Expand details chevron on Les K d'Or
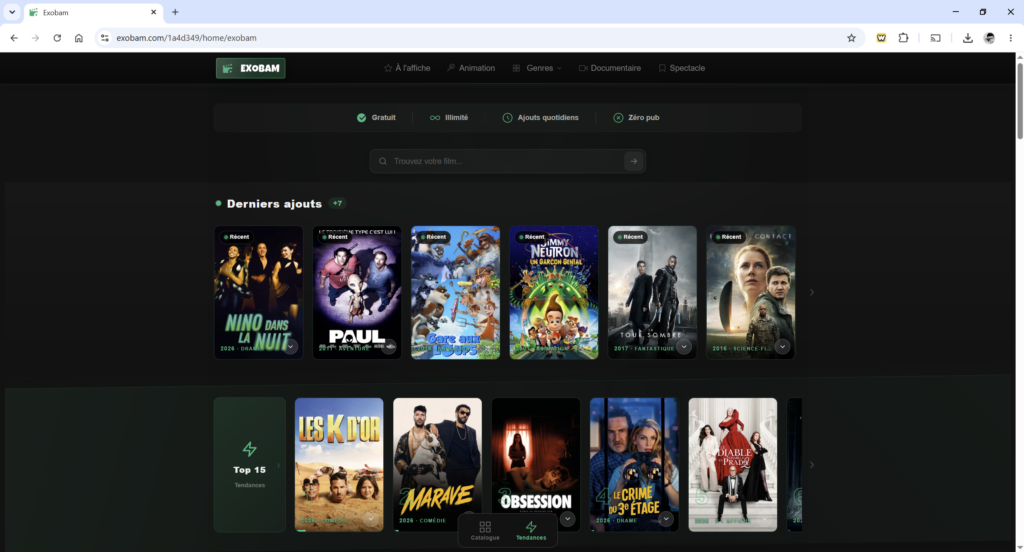The image size is (1024, 552). tap(371, 519)
